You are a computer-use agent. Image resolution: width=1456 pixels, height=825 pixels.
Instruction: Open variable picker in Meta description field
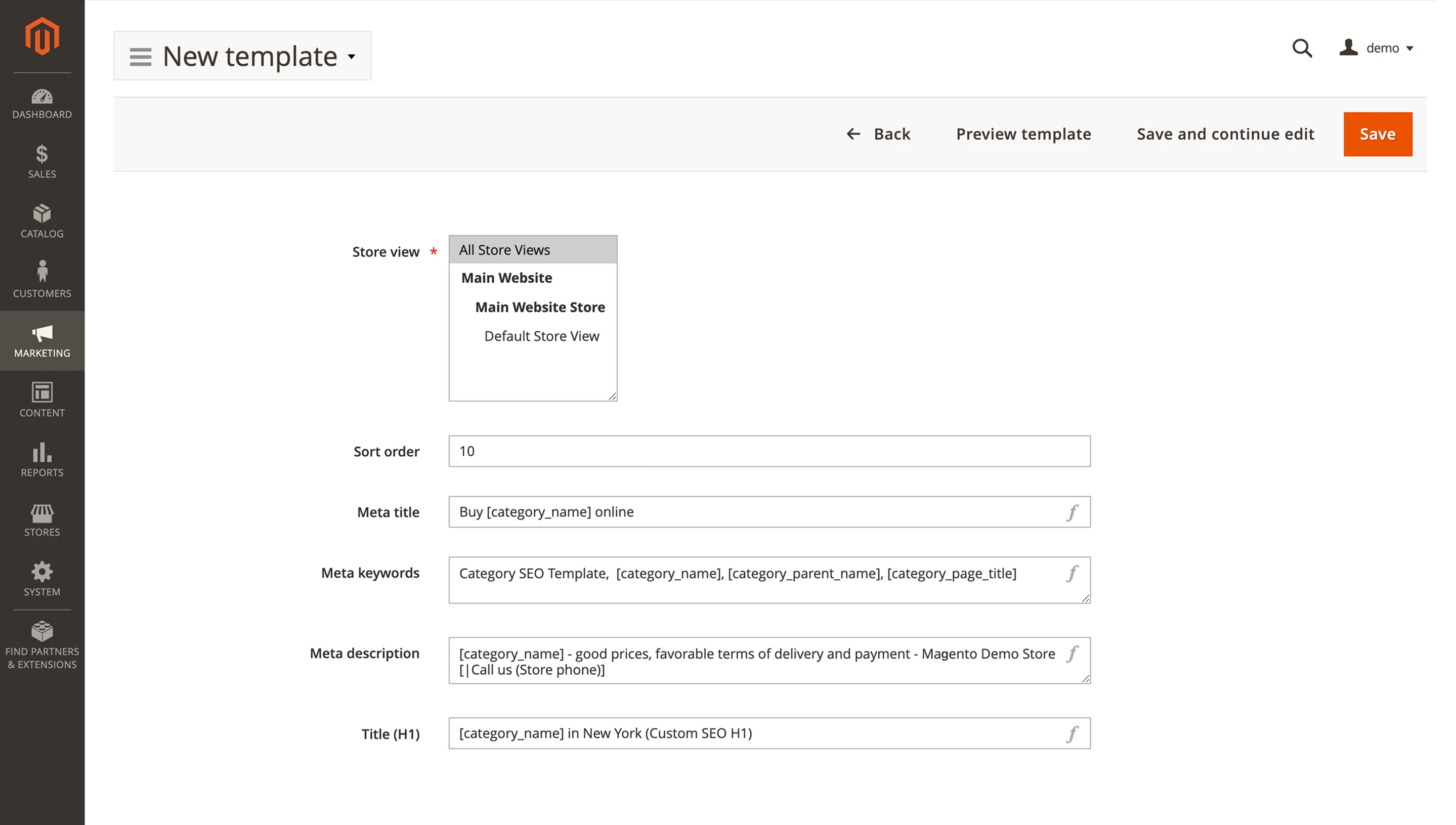point(1072,654)
